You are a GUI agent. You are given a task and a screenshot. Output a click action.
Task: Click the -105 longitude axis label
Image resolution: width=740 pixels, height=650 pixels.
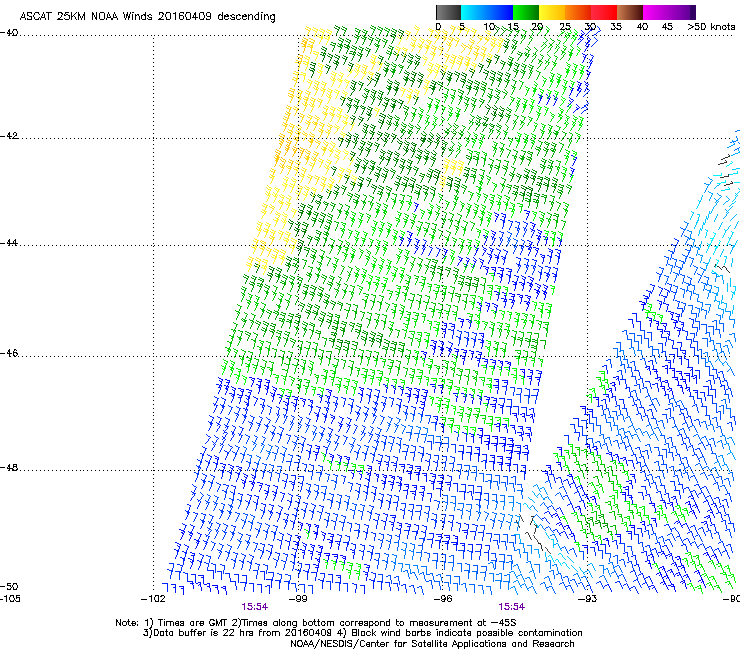coord(10,599)
